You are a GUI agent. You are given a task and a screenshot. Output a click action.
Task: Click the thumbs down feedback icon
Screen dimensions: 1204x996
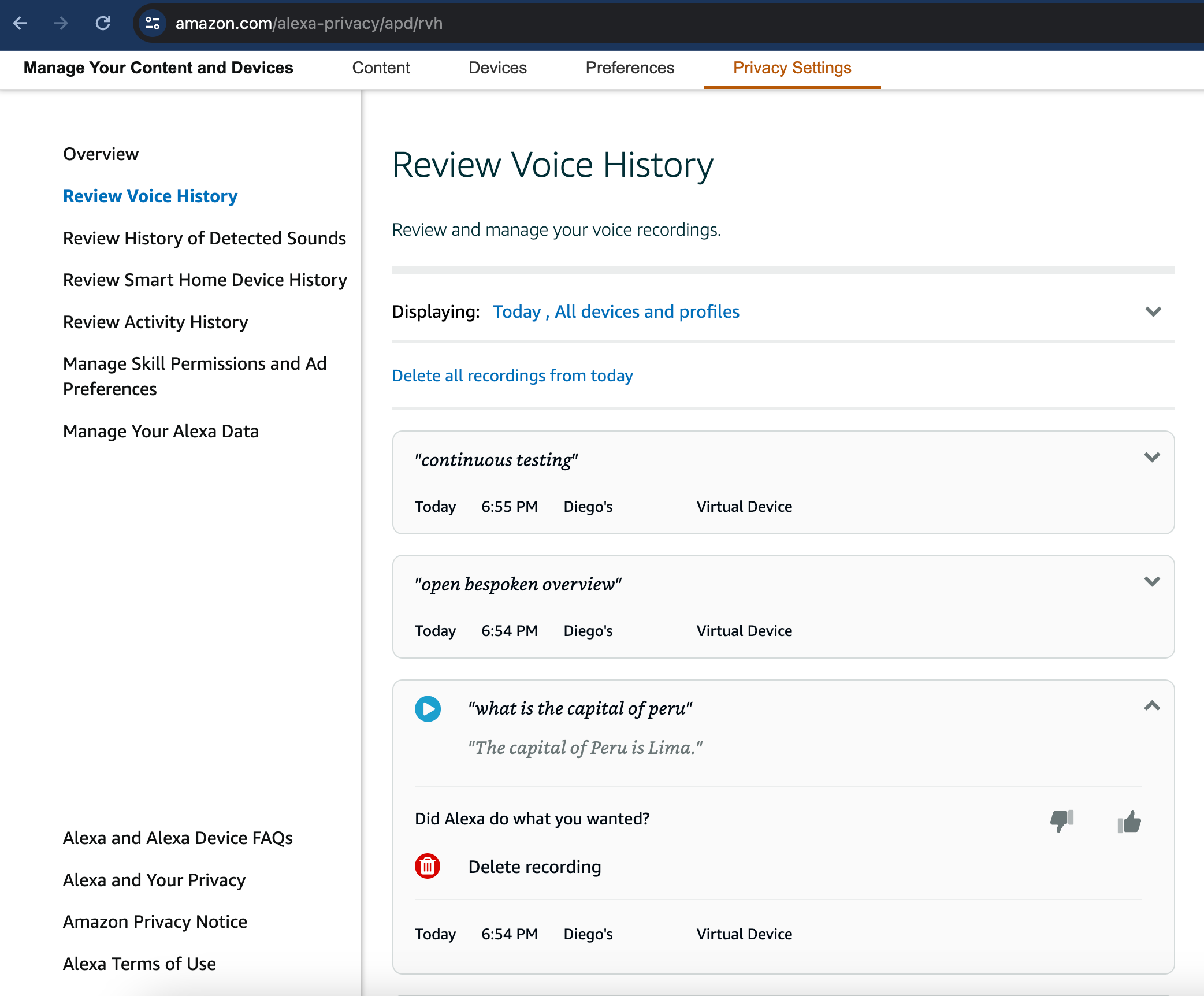click(1062, 820)
